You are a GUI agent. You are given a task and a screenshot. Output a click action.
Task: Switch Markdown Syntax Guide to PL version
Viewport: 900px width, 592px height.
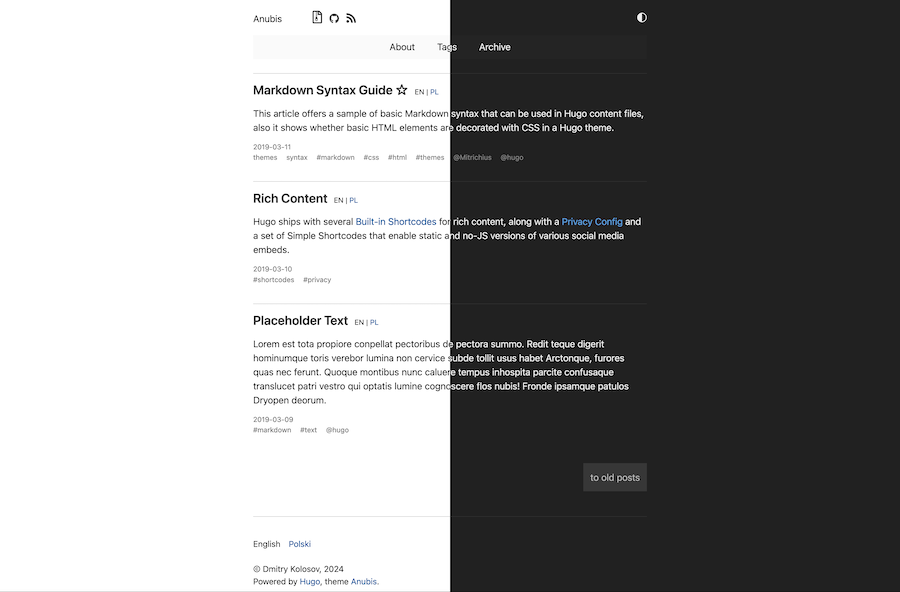pyautogui.click(x=434, y=92)
